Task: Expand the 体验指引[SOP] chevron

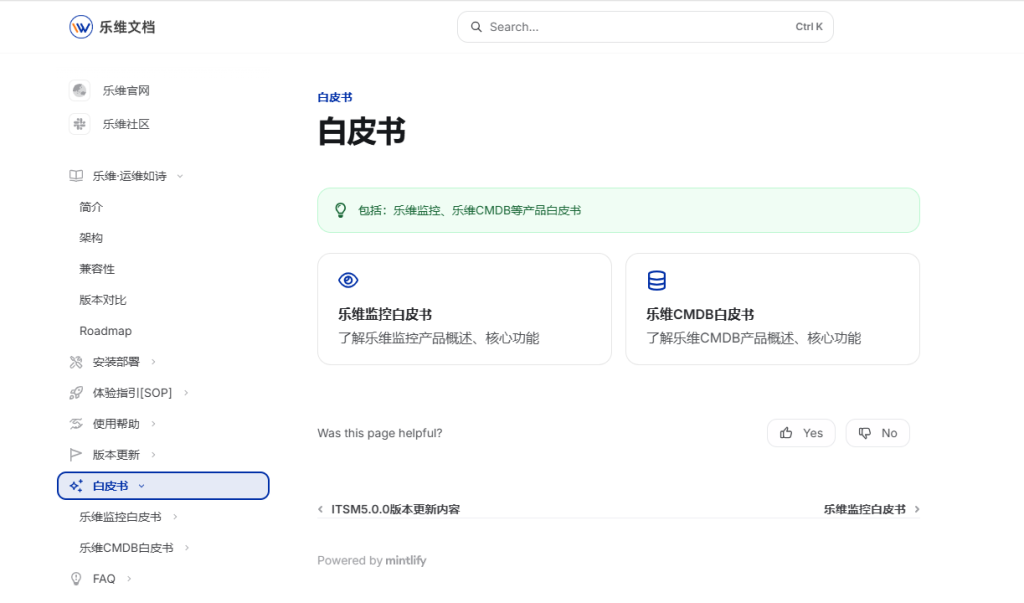Action: [186, 393]
